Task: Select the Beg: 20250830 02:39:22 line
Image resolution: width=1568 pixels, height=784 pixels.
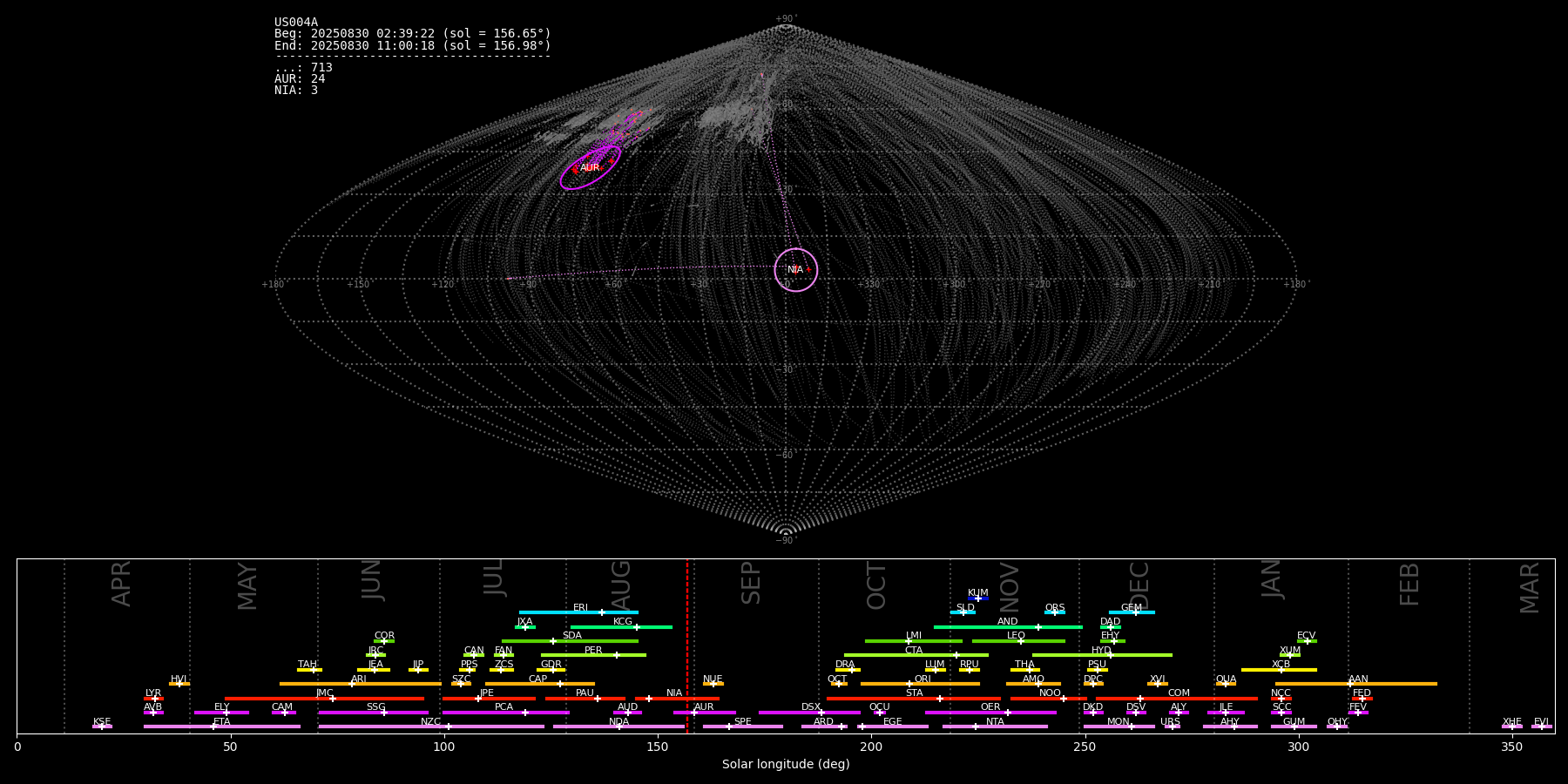Action: click(413, 34)
